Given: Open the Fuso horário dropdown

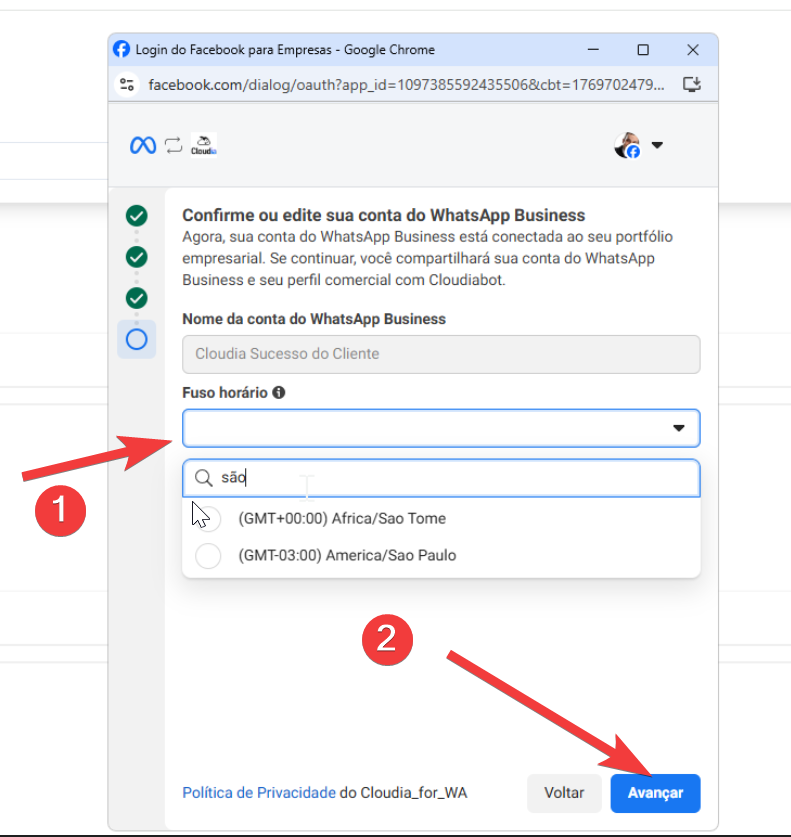Looking at the screenshot, I should pyautogui.click(x=441, y=428).
